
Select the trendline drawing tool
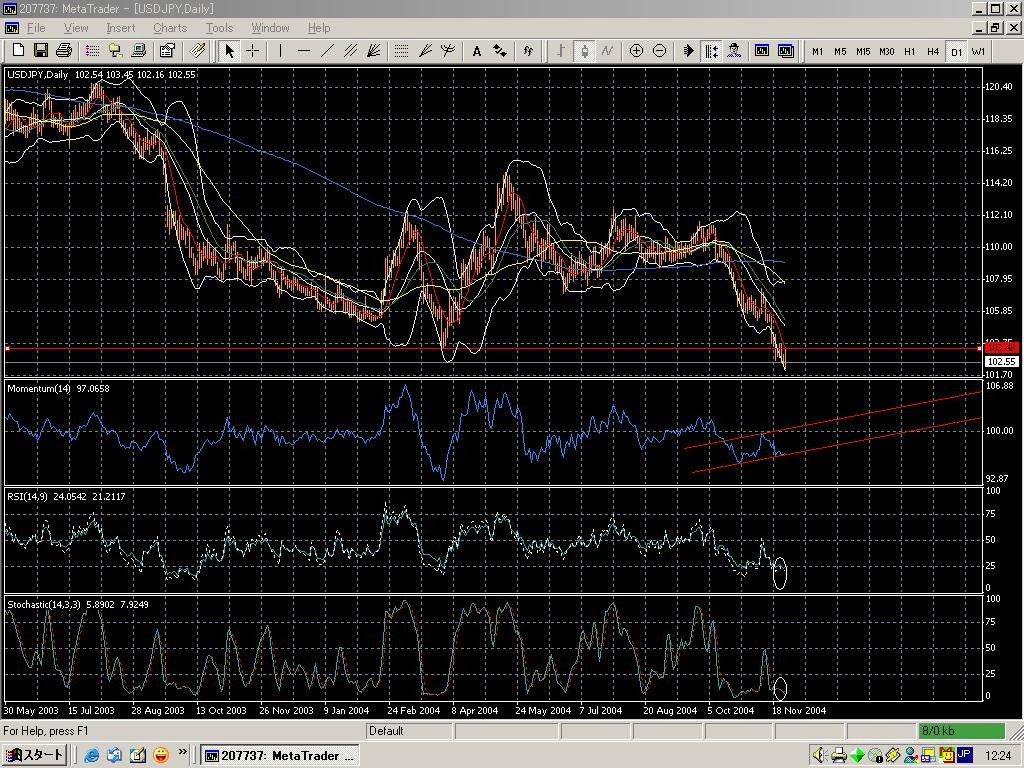point(327,51)
